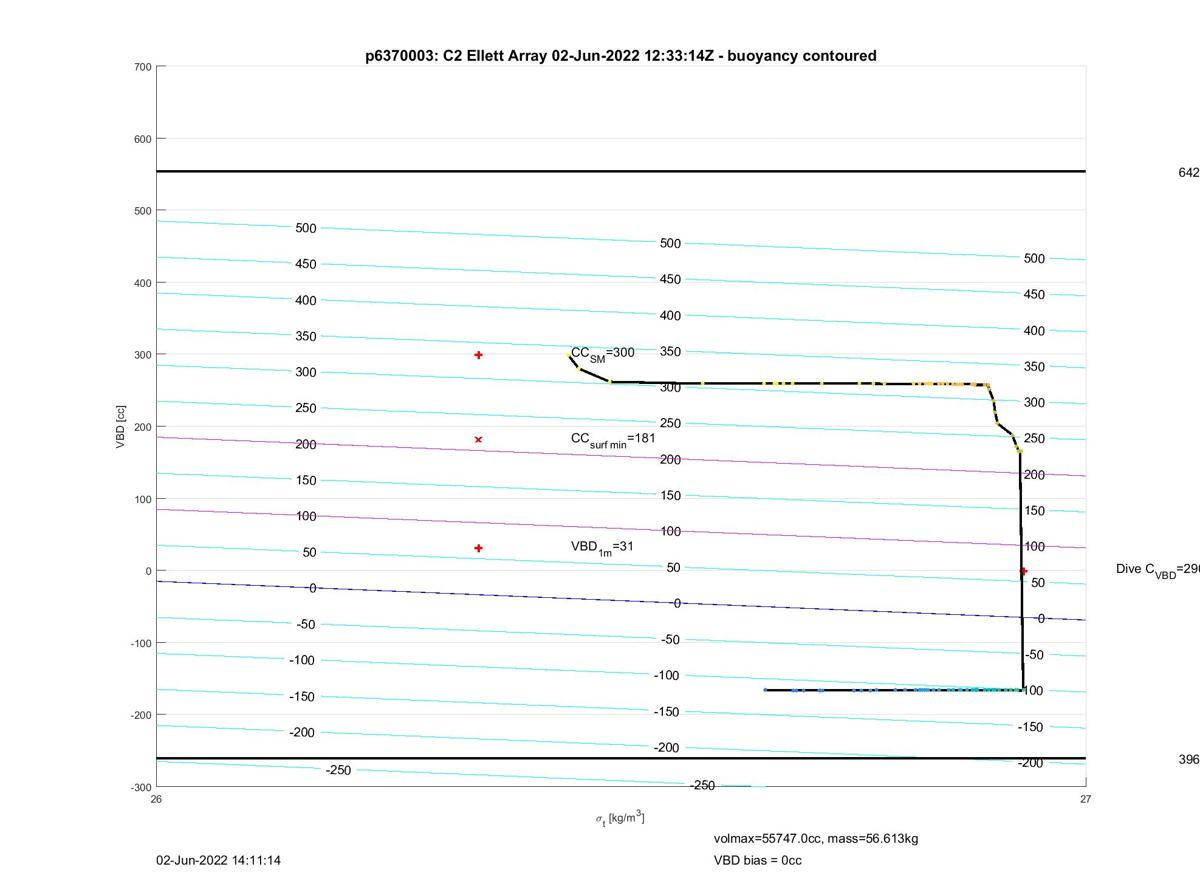
Task: Click the red plus marker in the CC SM=300 row
Action: point(479,355)
